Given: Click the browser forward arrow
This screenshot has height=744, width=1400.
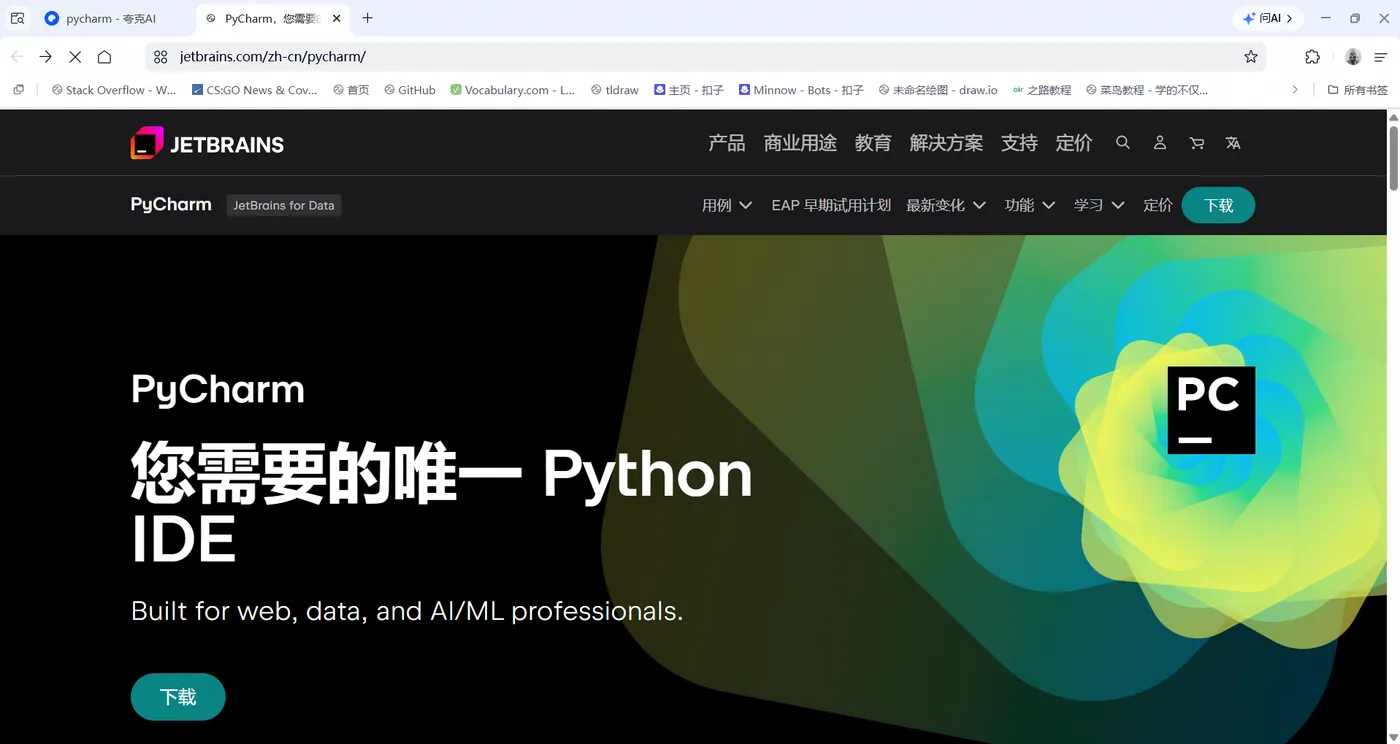Looking at the screenshot, I should [45, 57].
